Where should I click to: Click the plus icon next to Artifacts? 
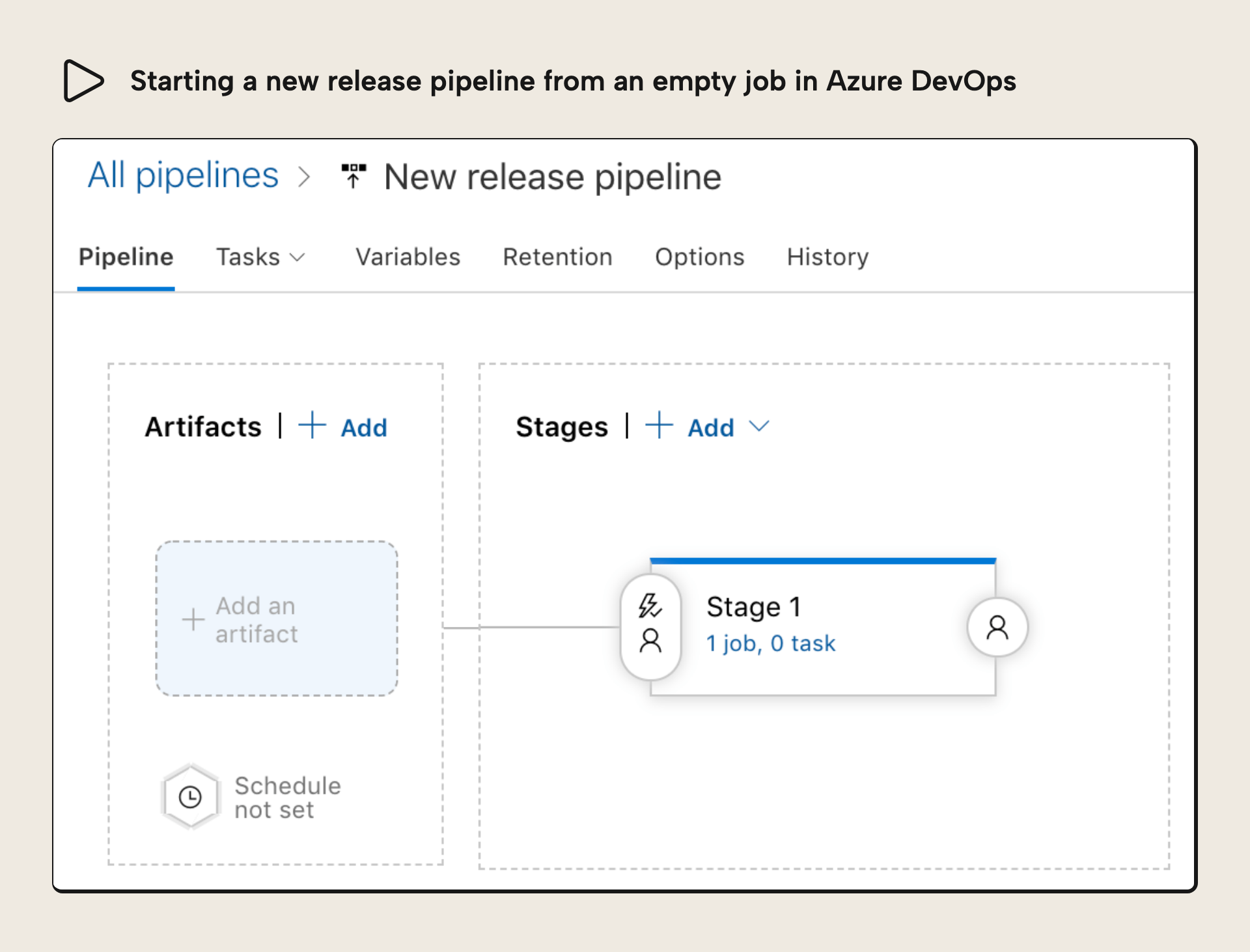coord(312,425)
